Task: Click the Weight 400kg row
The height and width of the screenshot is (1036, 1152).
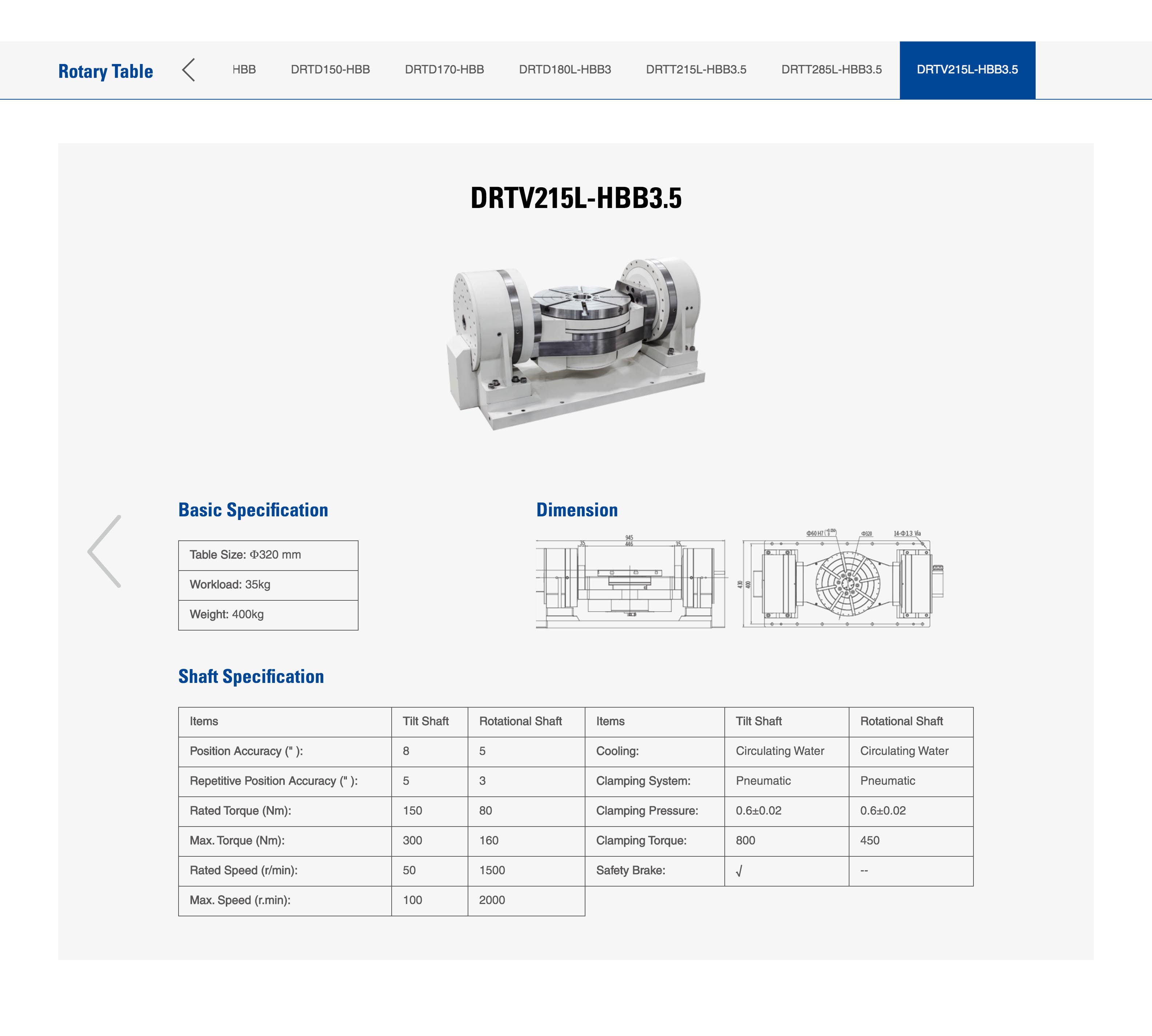Action: (x=268, y=615)
